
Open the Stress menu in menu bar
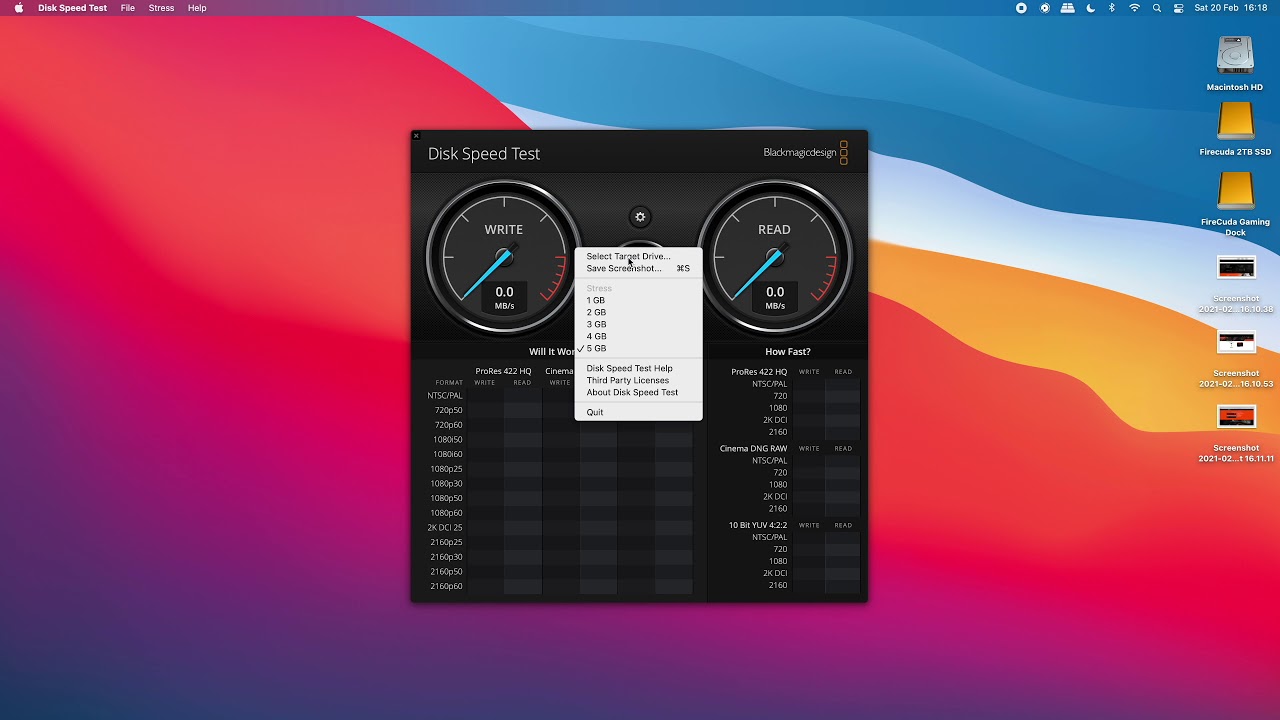click(161, 8)
